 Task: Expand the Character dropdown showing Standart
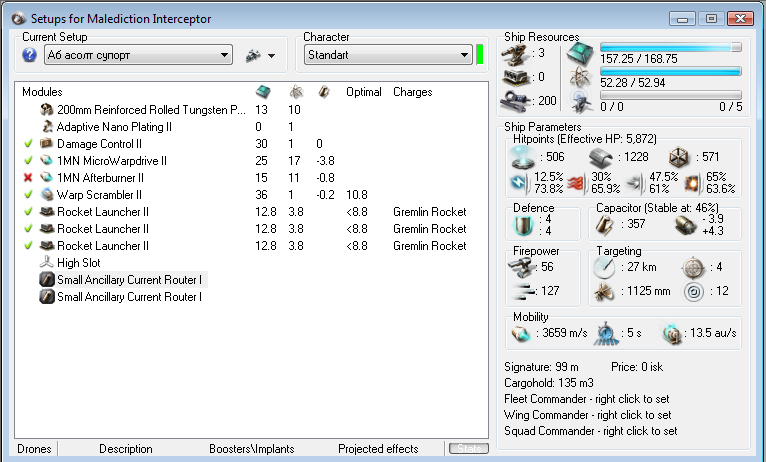tap(464, 55)
